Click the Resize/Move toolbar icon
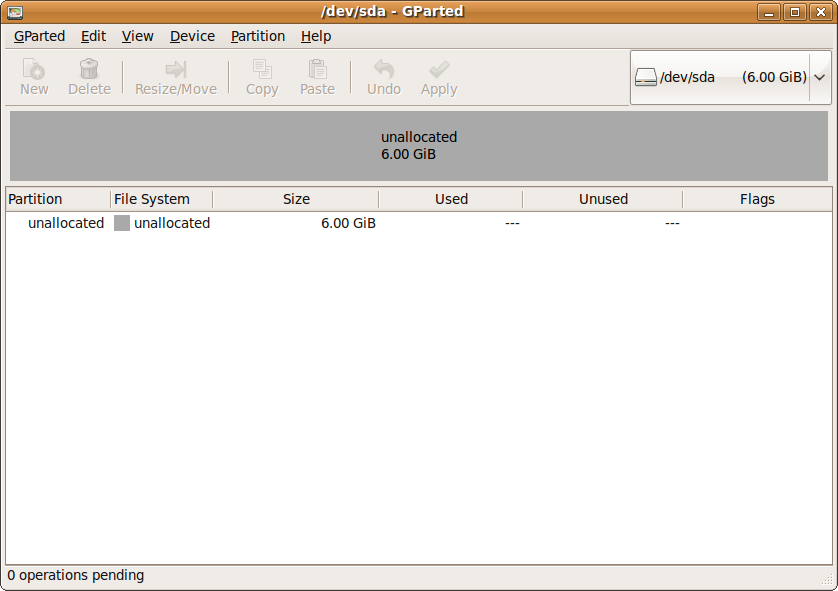The width and height of the screenshot is (838, 591). (x=176, y=70)
